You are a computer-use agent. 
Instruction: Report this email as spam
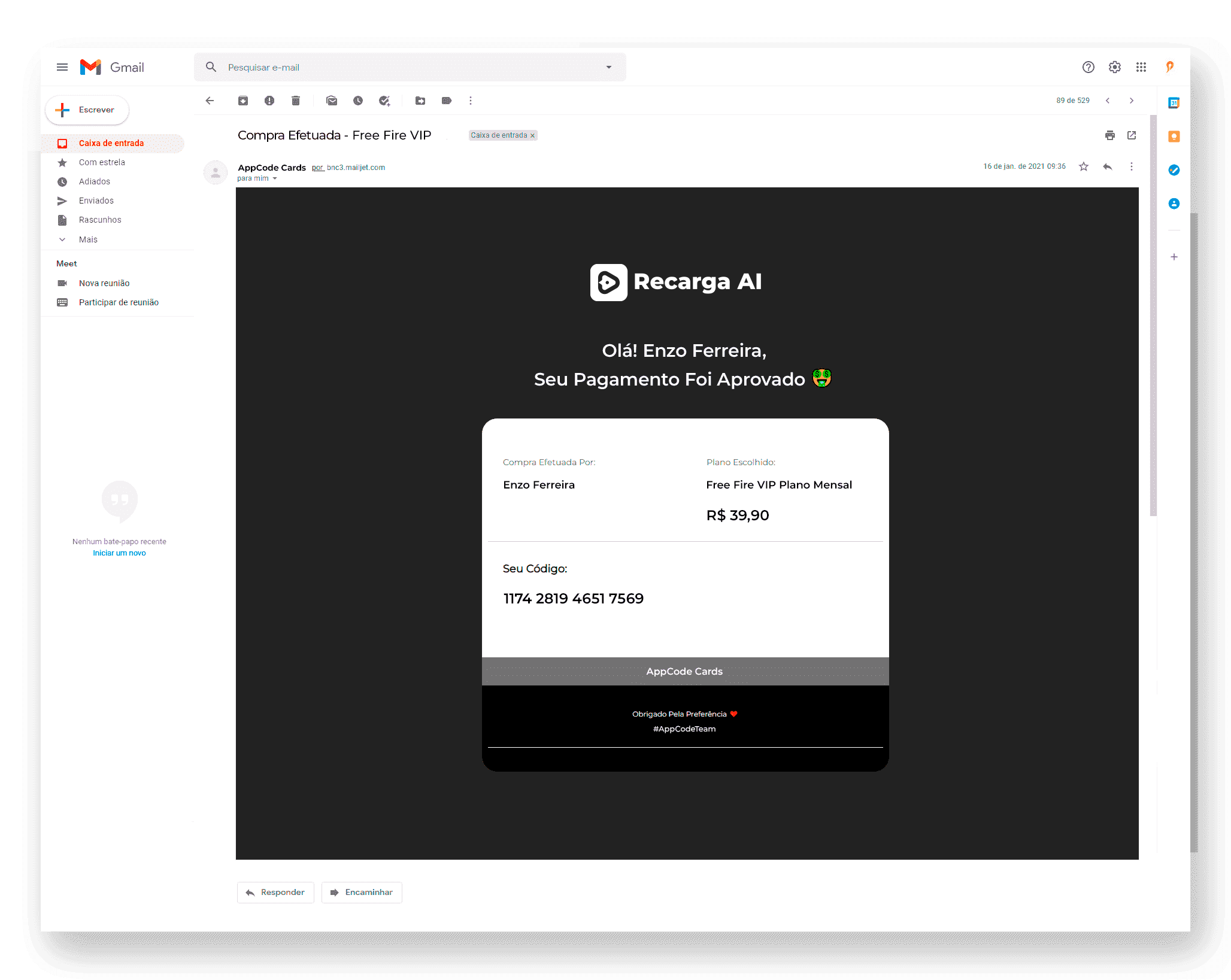(269, 101)
